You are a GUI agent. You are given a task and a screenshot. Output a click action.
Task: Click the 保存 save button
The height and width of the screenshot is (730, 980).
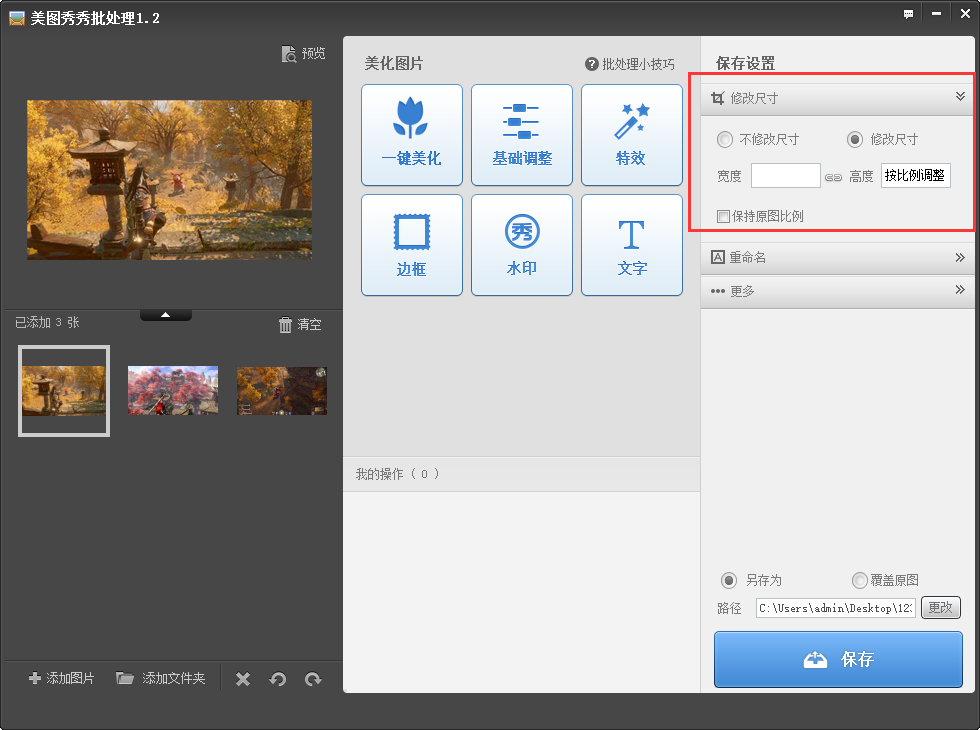pos(837,659)
